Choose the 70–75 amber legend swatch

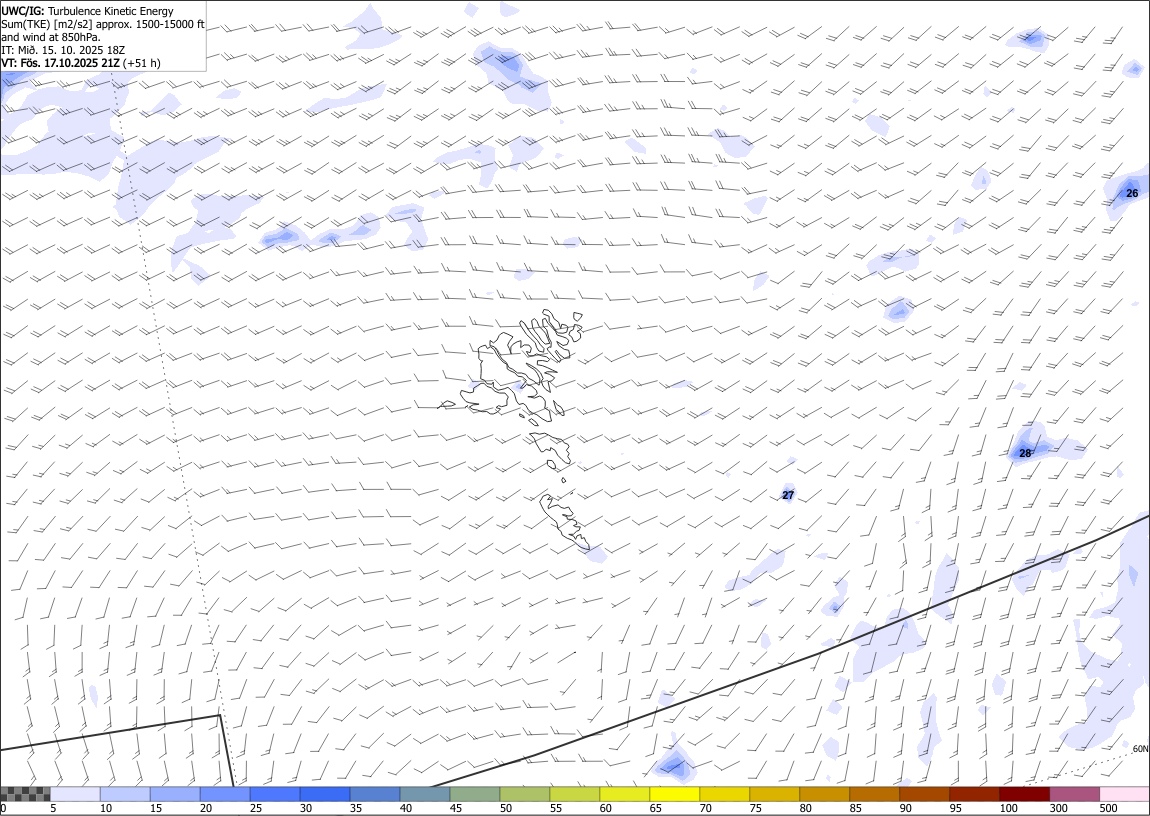pyautogui.click(x=724, y=794)
